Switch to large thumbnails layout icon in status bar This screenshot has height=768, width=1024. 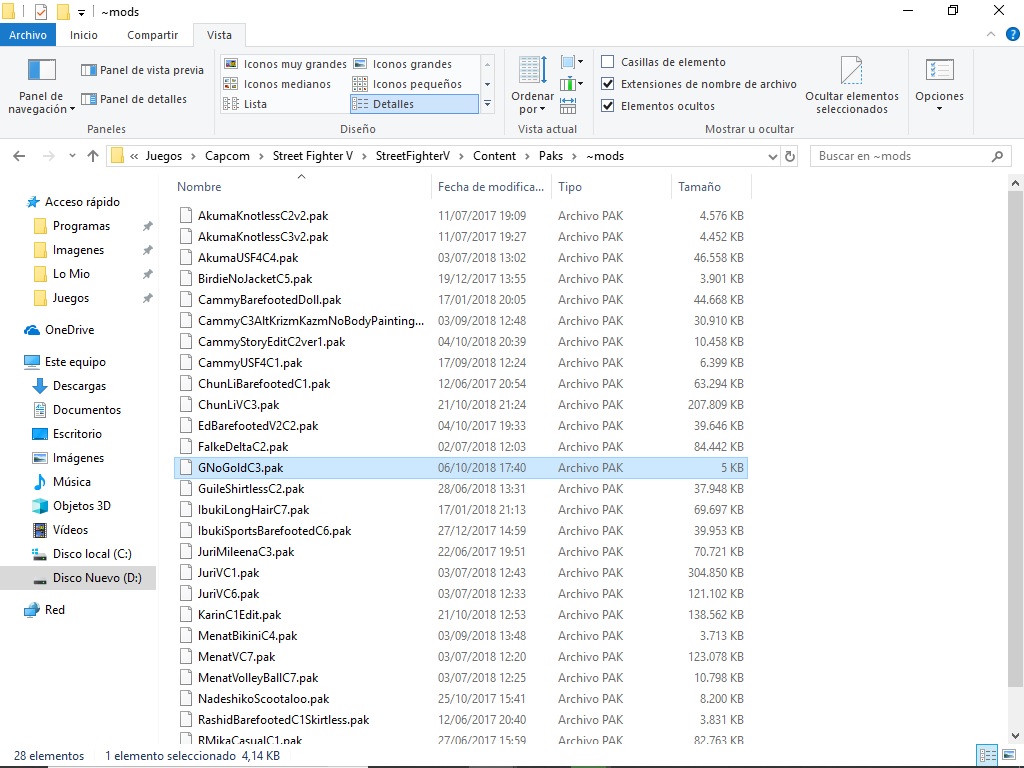click(x=1010, y=754)
